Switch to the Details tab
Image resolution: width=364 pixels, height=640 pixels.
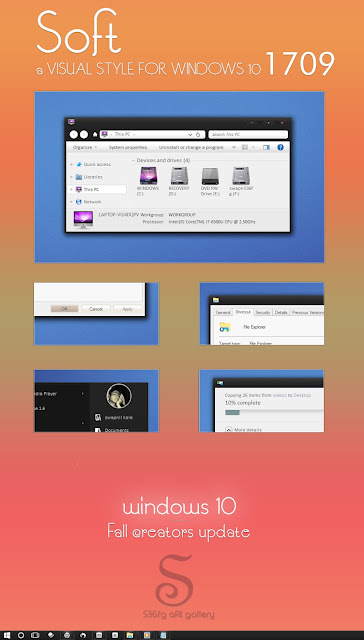281,312
